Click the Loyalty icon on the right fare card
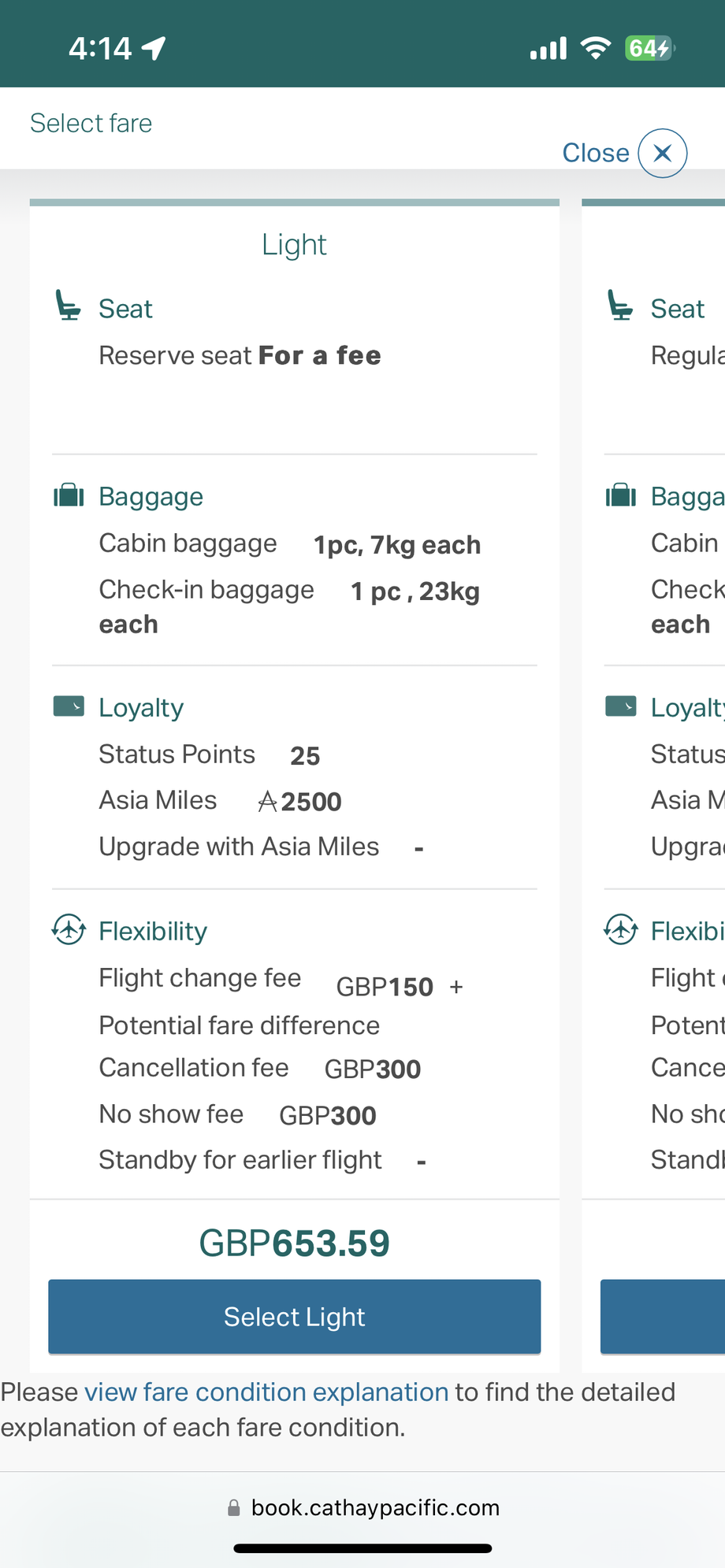The image size is (725, 1568). click(x=621, y=706)
